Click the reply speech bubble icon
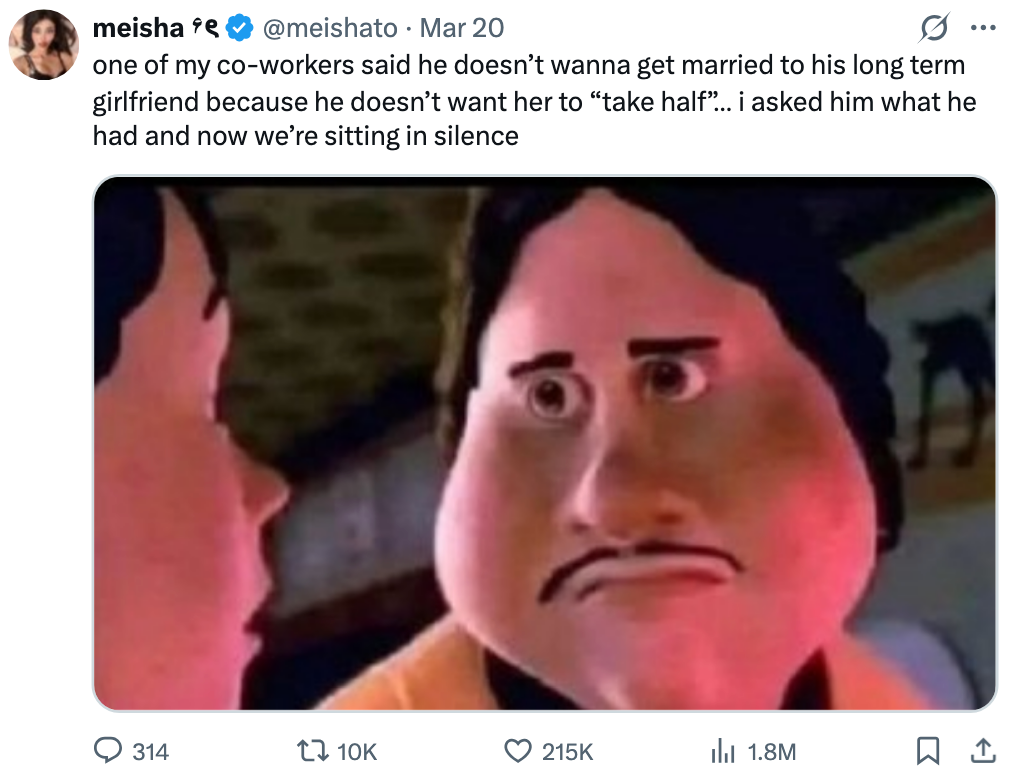 click(x=107, y=750)
